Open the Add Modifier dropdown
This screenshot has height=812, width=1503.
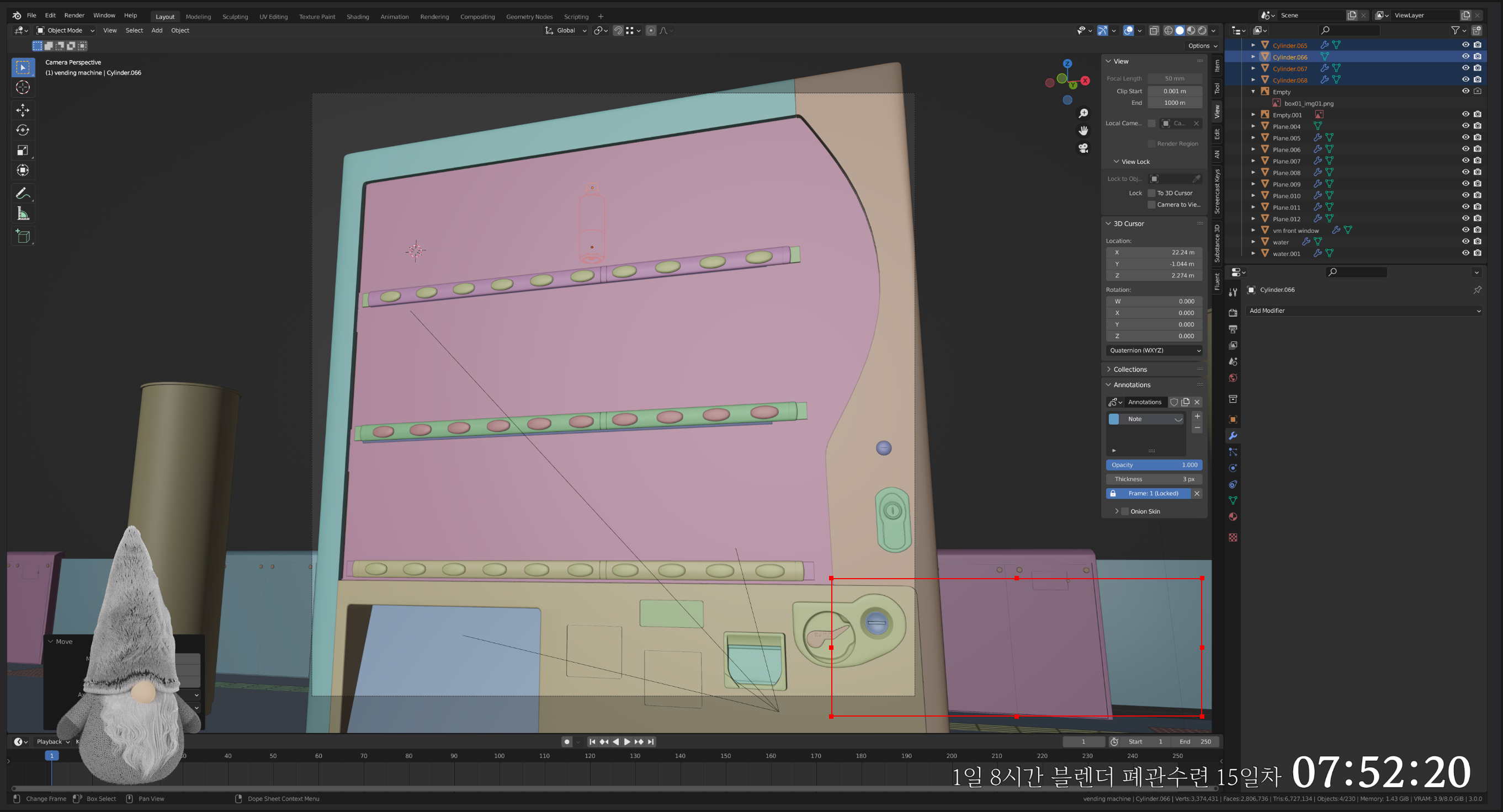pyautogui.click(x=1364, y=311)
